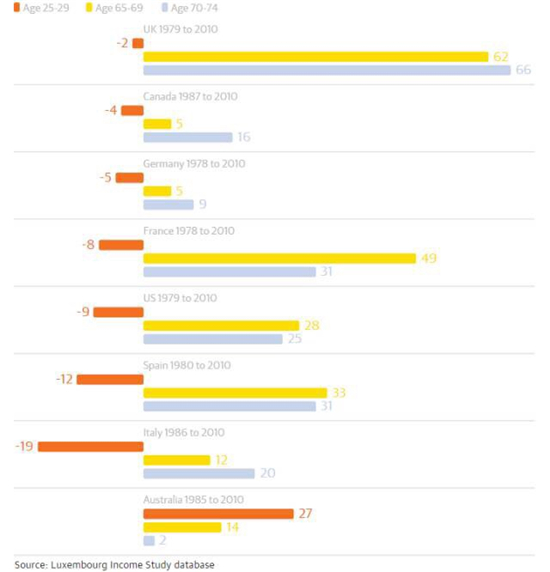Select the Canada orange bar valued -4

point(132,111)
